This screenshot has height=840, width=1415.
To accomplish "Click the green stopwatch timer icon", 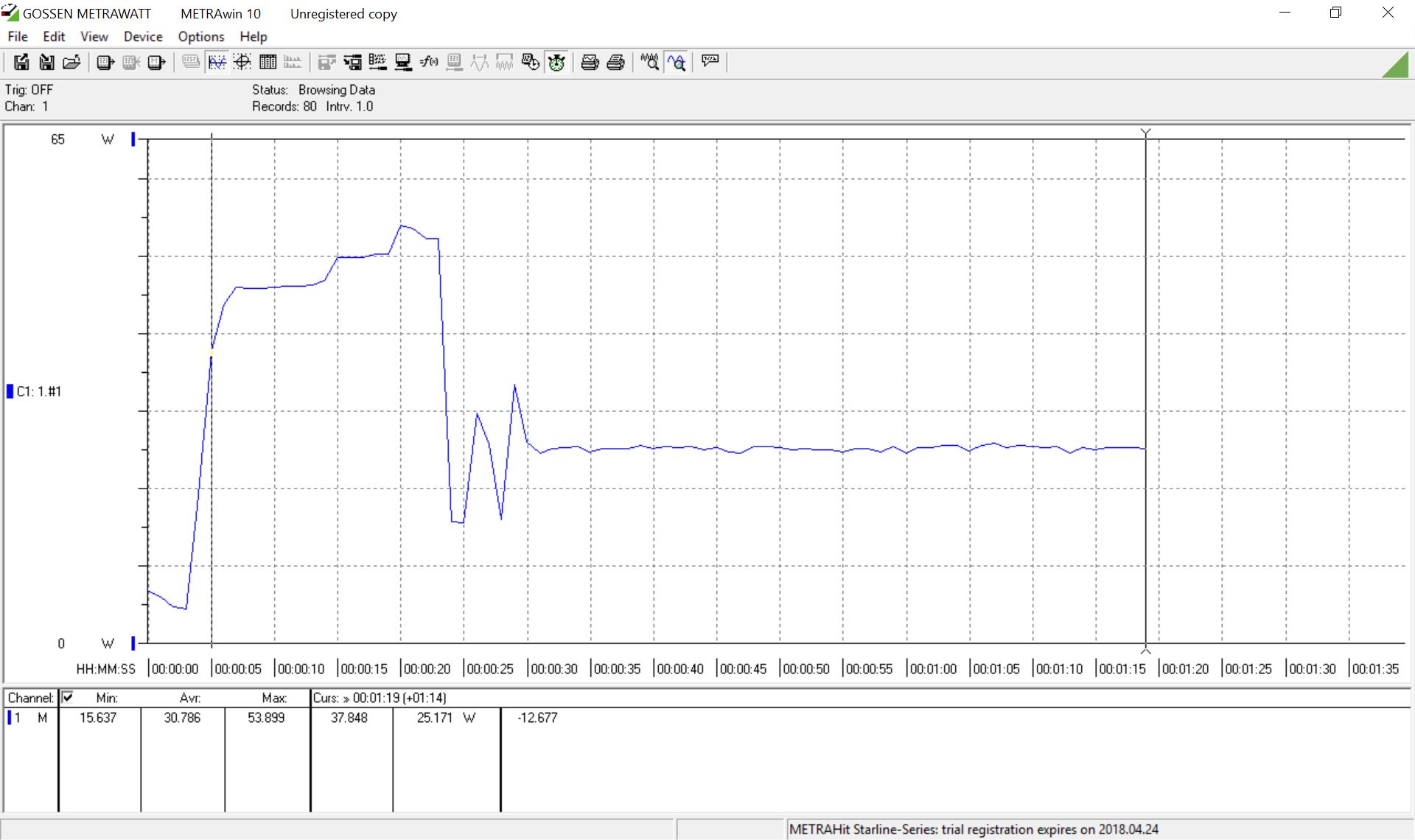I will pos(556,63).
